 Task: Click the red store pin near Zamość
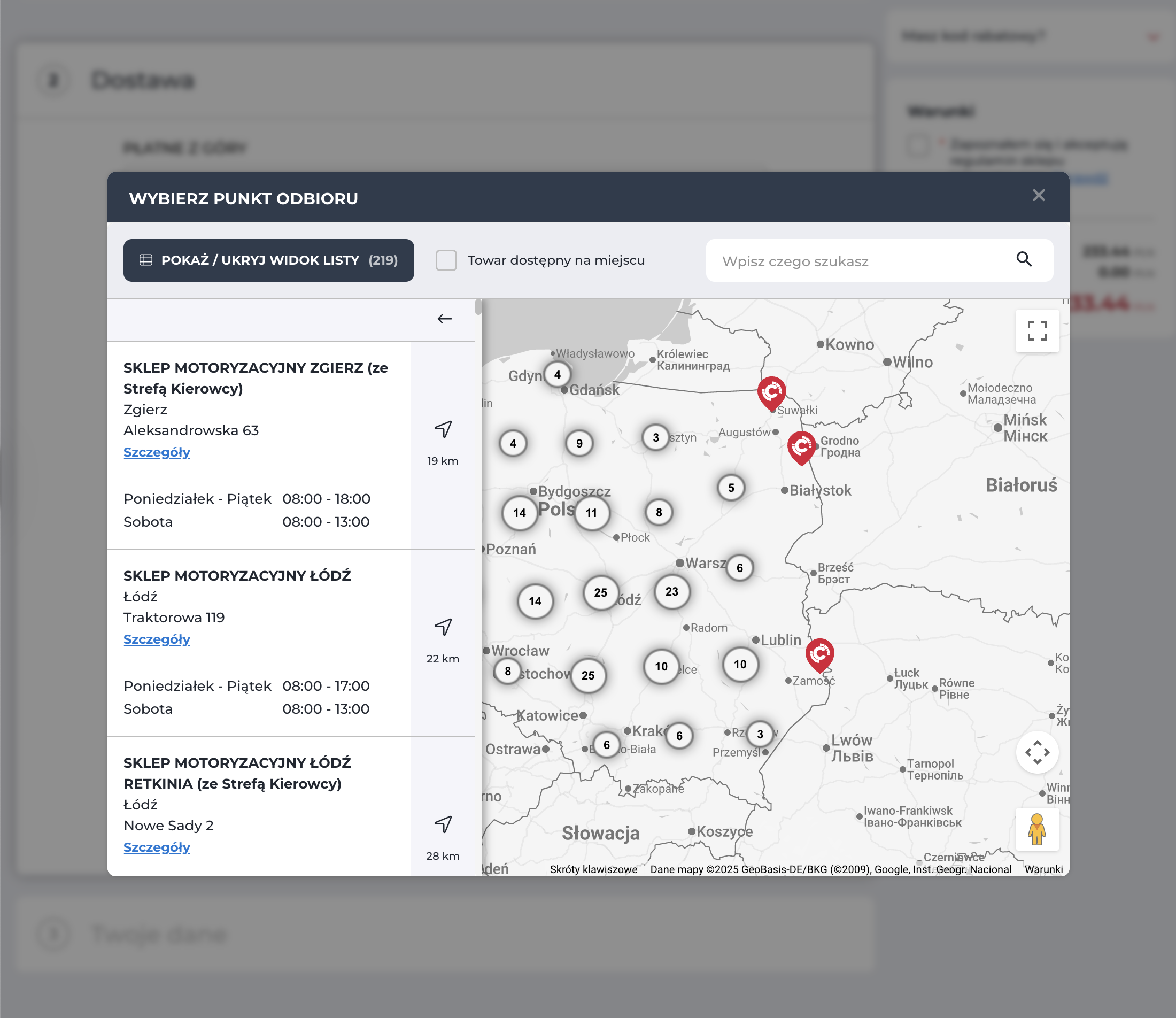(x=819, y=654)
